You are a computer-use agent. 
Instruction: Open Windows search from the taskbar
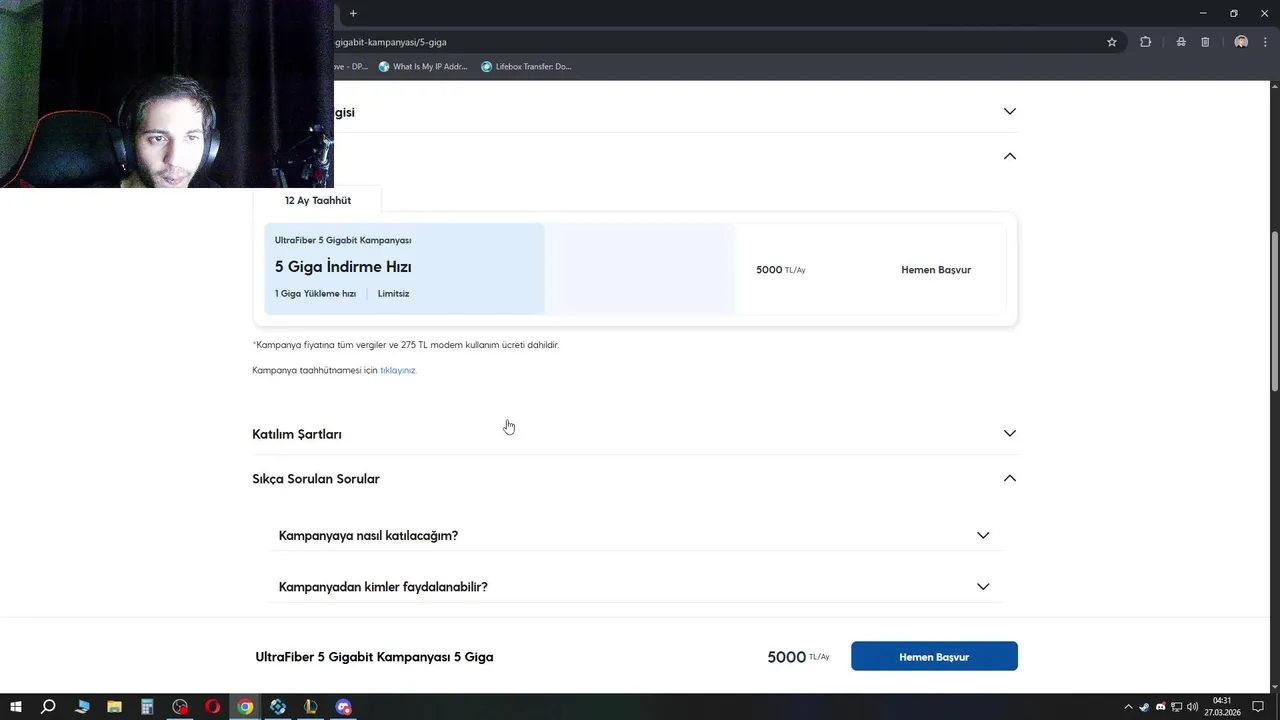click(x=48, y=707)
